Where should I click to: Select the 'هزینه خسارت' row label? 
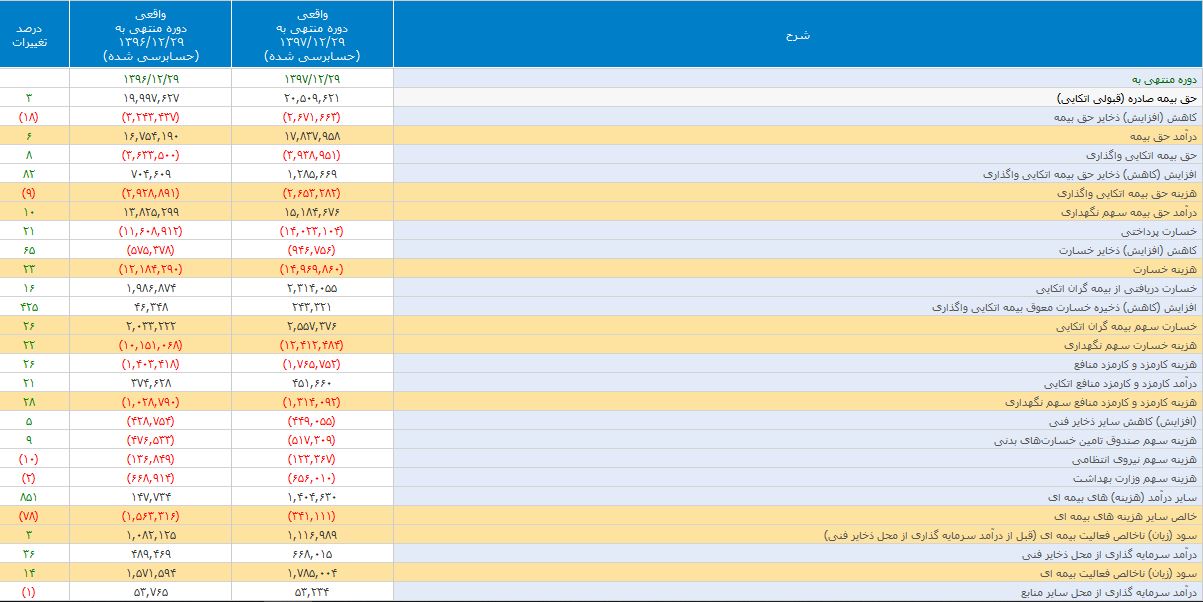1168,270
